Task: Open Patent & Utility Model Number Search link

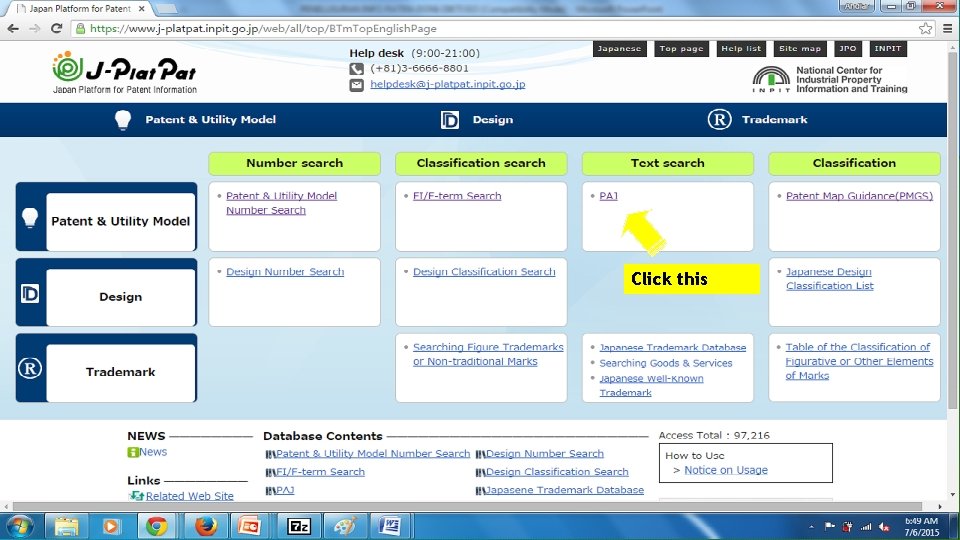Action: pos(281,203)
